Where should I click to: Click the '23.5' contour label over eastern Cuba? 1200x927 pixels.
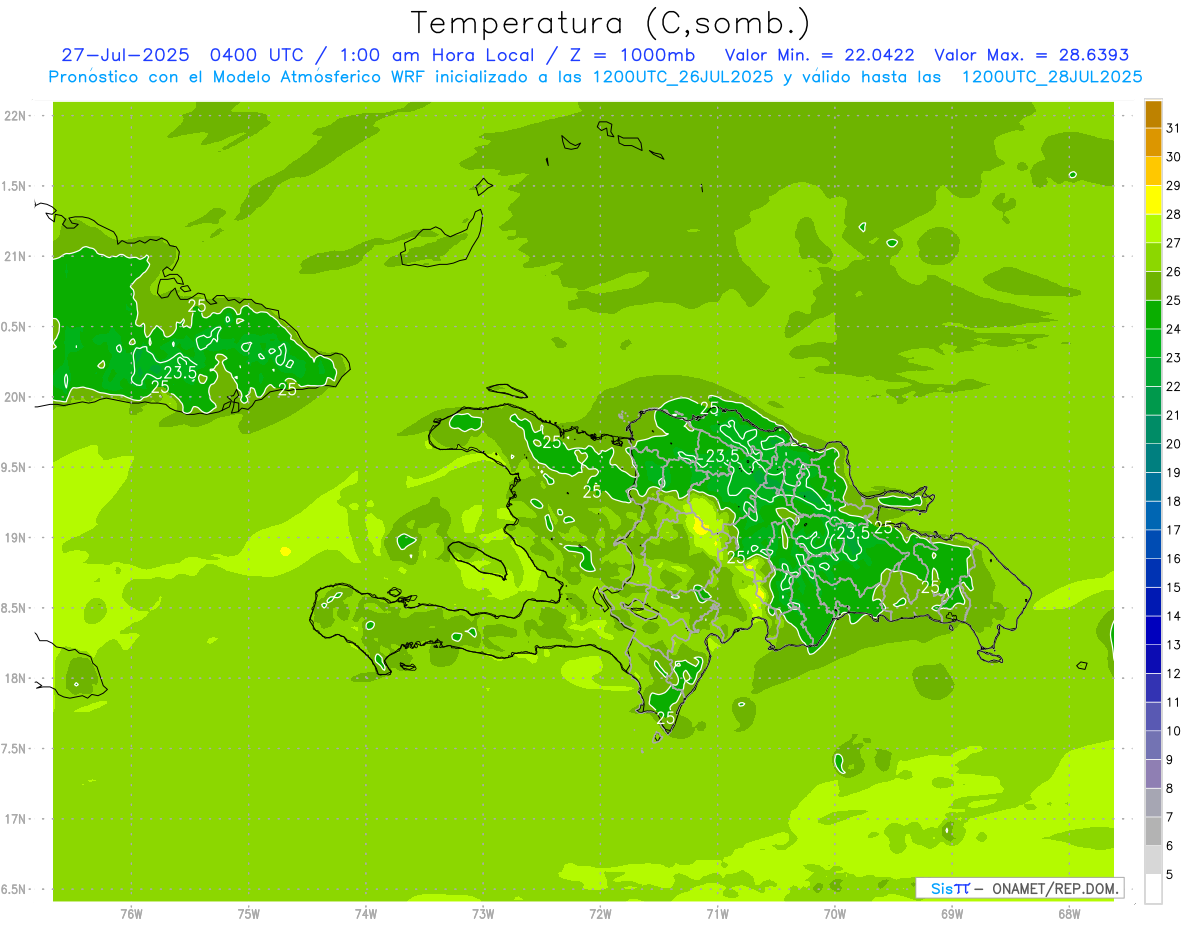point(180,371)
